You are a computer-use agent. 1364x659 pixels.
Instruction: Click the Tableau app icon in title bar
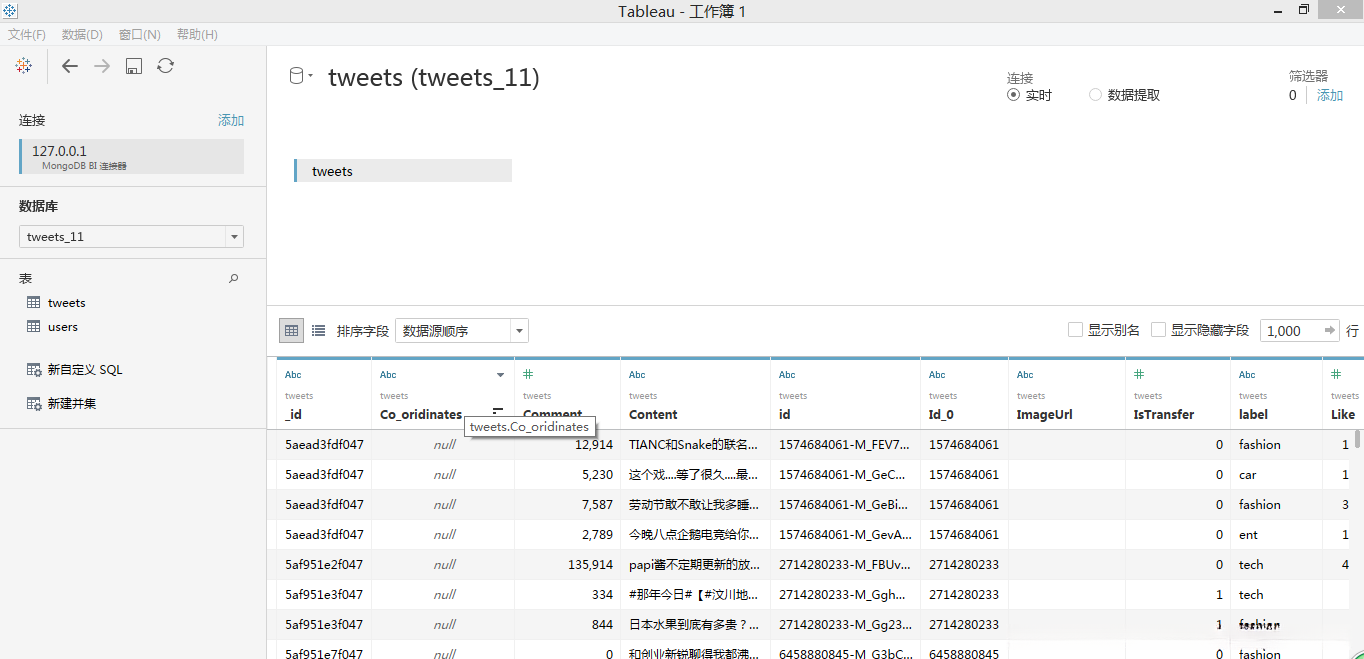[9, 10]
